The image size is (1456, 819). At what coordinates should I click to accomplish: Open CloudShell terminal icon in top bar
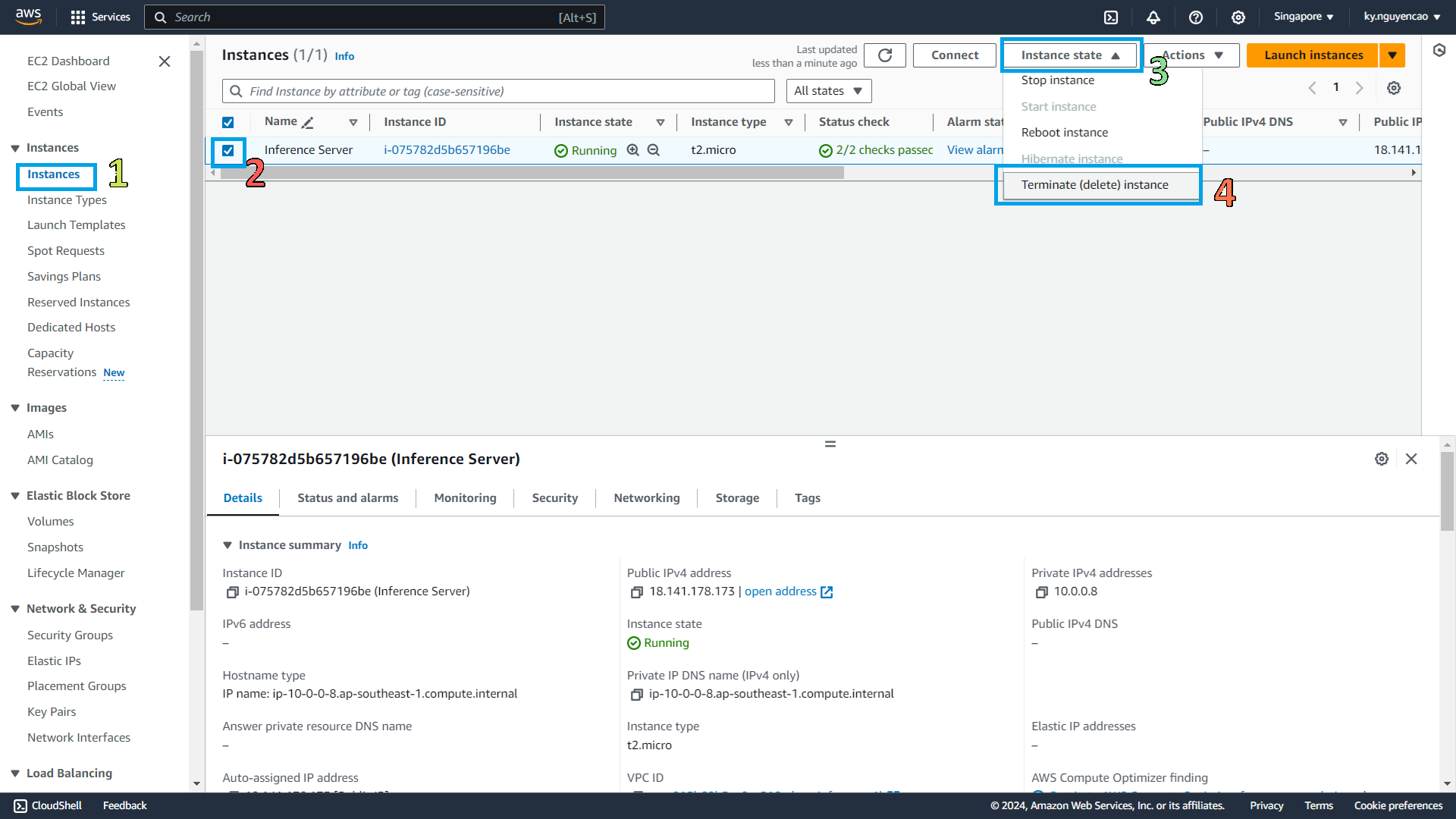coord(1111,17)
